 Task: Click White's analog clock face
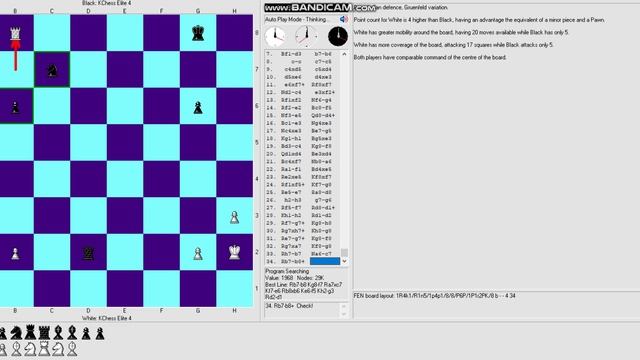click(275, 36)
